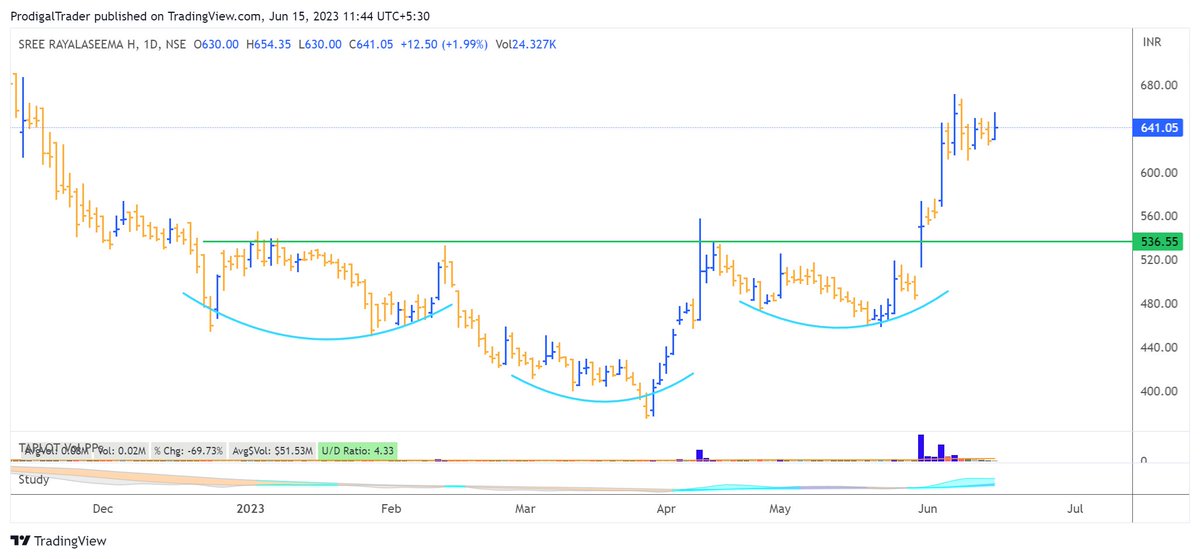Click the 641.05 current price label
The width and height of the screenshot is (1200, 559).
point(1157,128)
